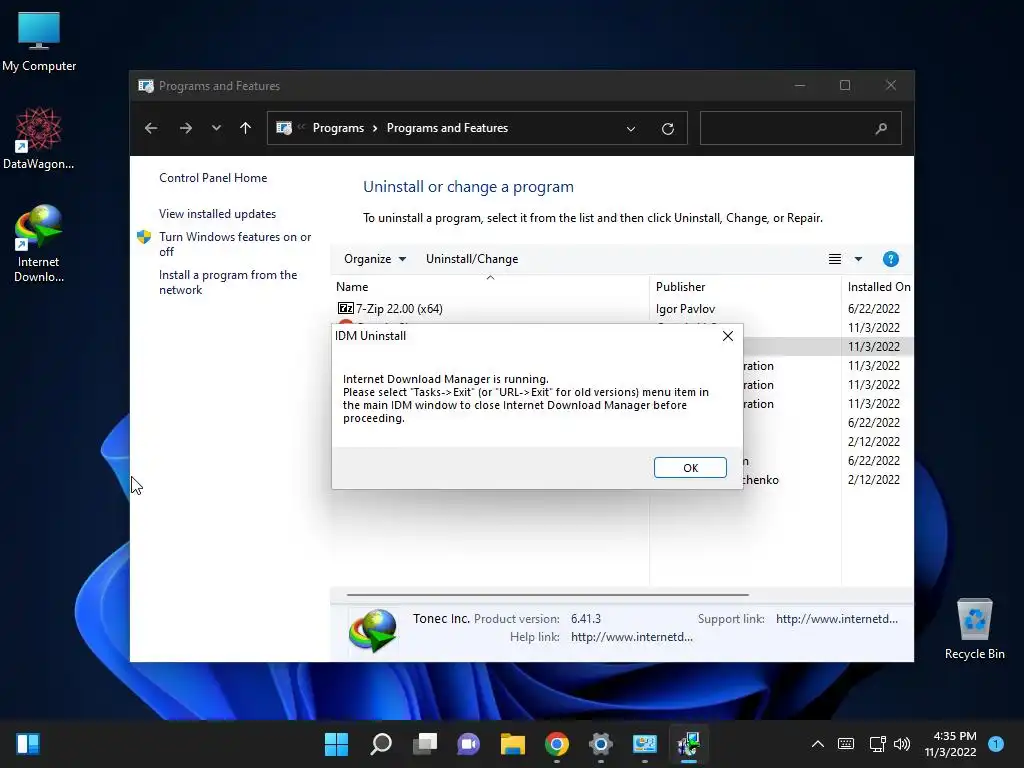The height and width of the screenshot is (768, 1024).
Task: Open the Recycle Bin desktop icon
Action: coord(974,629)
